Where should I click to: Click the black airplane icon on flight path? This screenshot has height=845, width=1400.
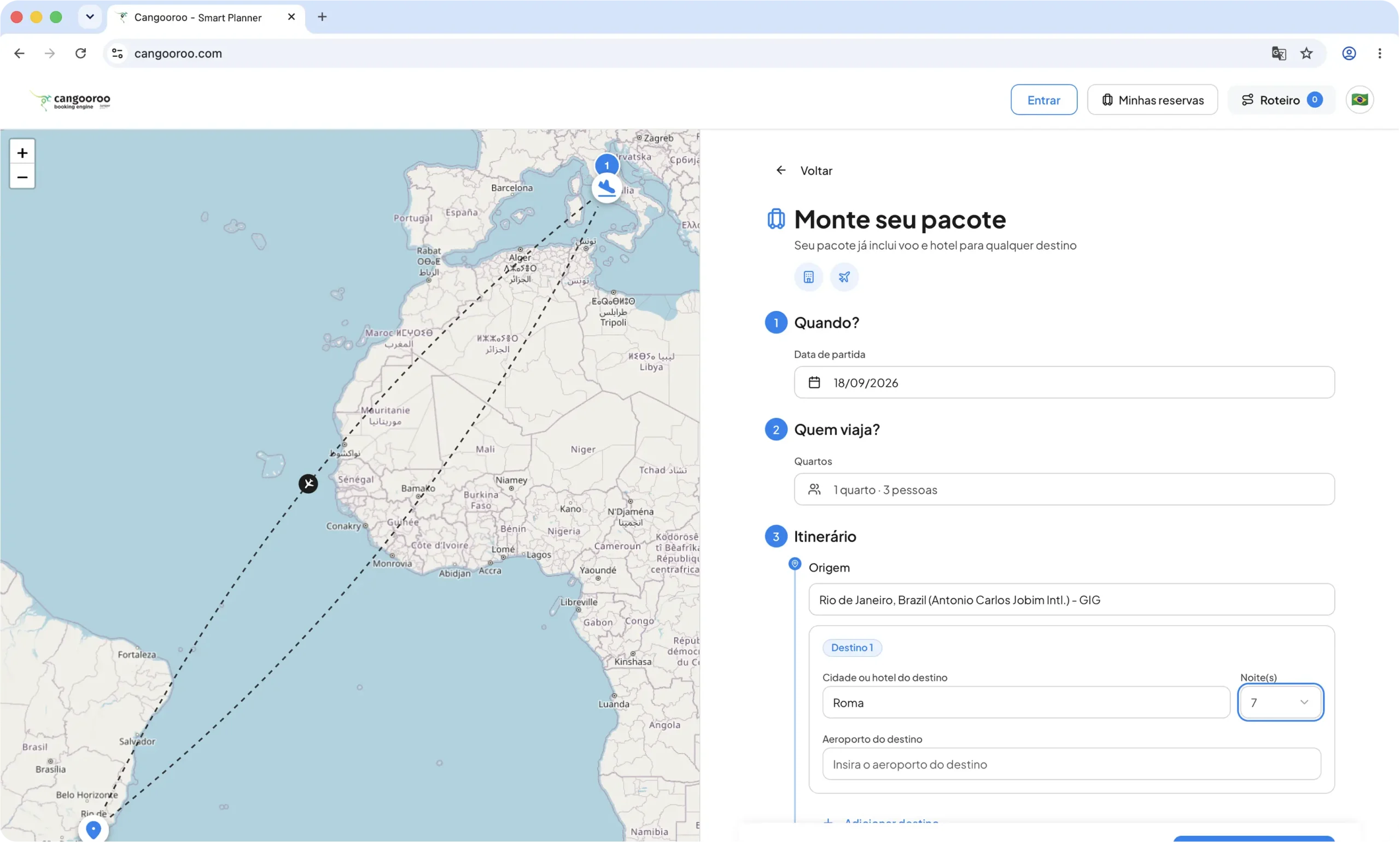coord(308,483)
